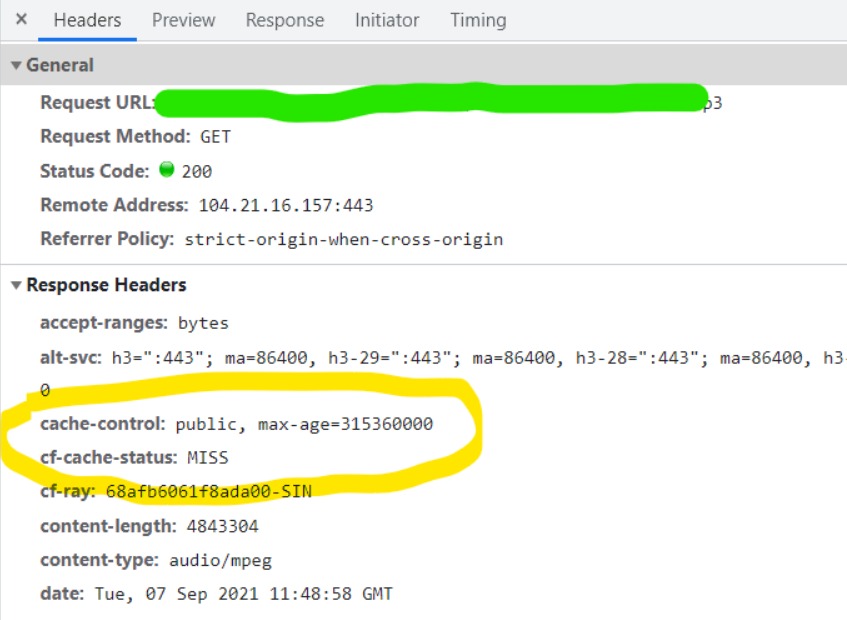Select content-type value audio/mpeg
The height and width of the screenshot is (620, 847).
tap(220, 561)
